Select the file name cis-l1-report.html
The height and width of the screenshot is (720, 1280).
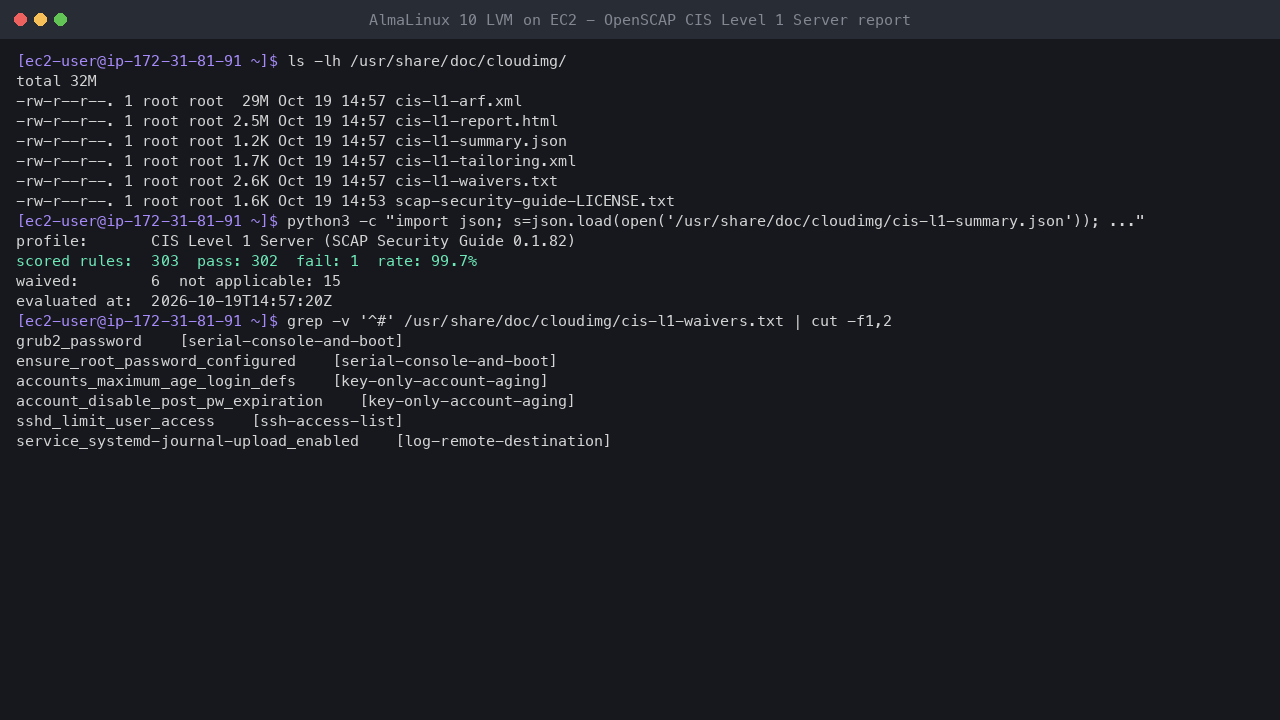(x=476, y=121)
